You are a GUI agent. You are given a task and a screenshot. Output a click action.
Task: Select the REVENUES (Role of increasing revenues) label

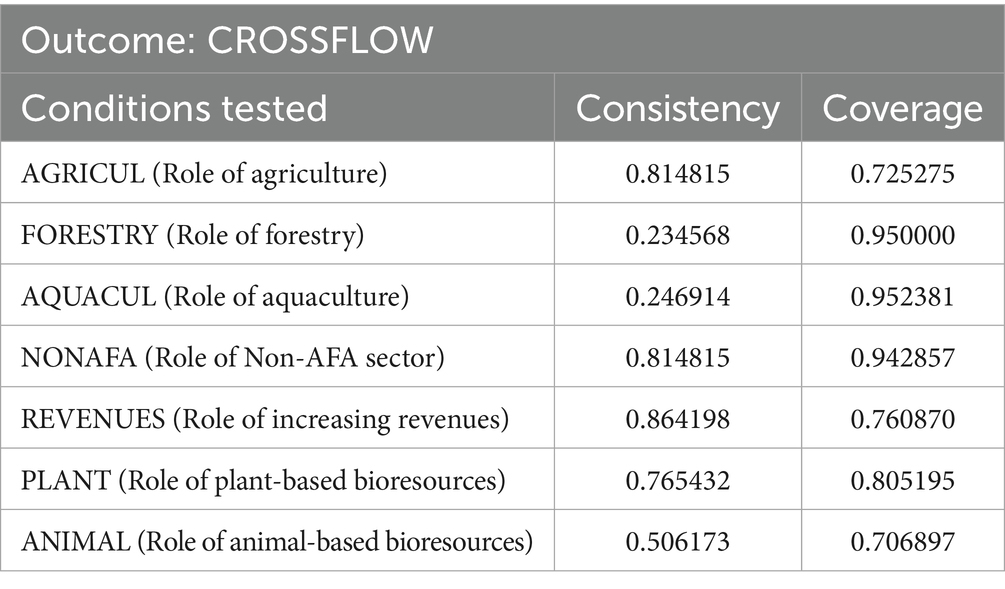265,419
